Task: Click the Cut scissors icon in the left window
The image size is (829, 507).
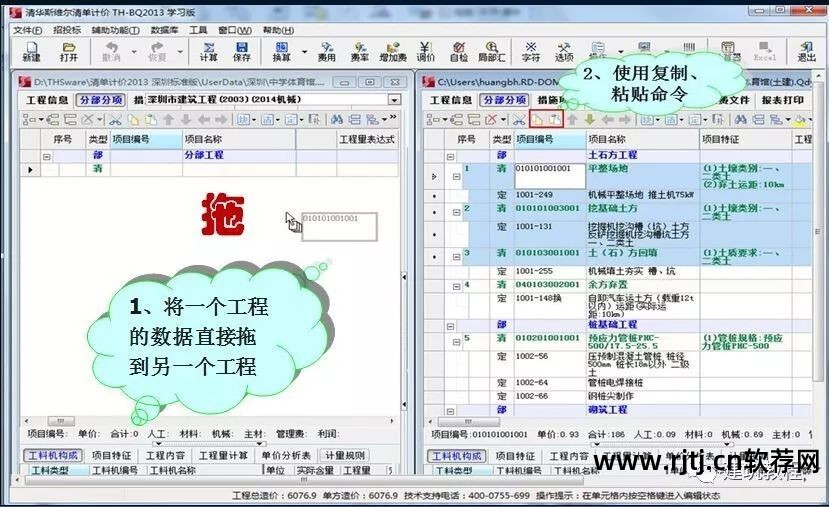Action: tap(115, 120)
